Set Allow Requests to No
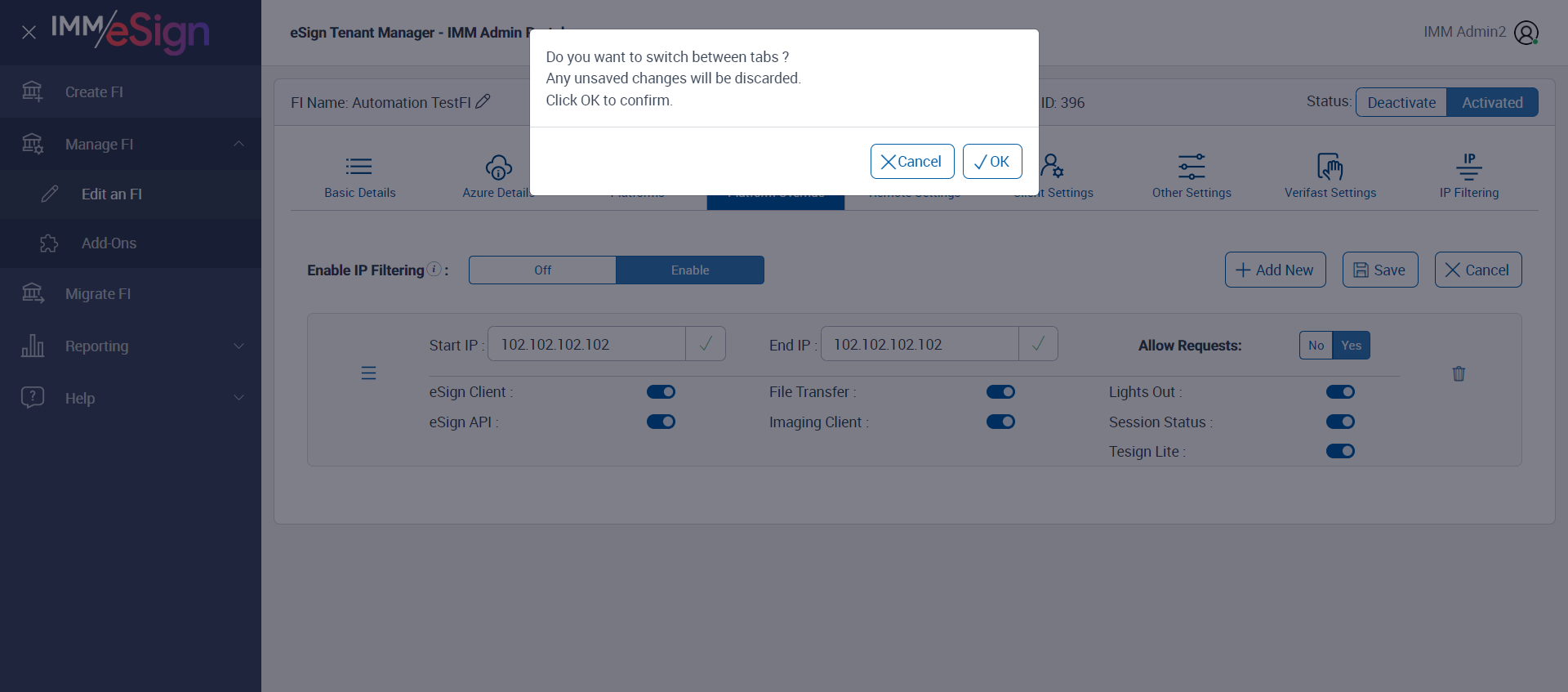The image size is (1568, 692). tap(1316, 346)
